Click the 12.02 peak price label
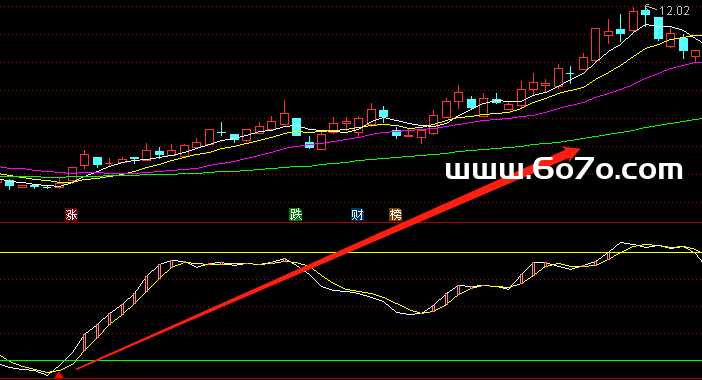Screen dimensions: 702x380 click(x=674, y=11)
